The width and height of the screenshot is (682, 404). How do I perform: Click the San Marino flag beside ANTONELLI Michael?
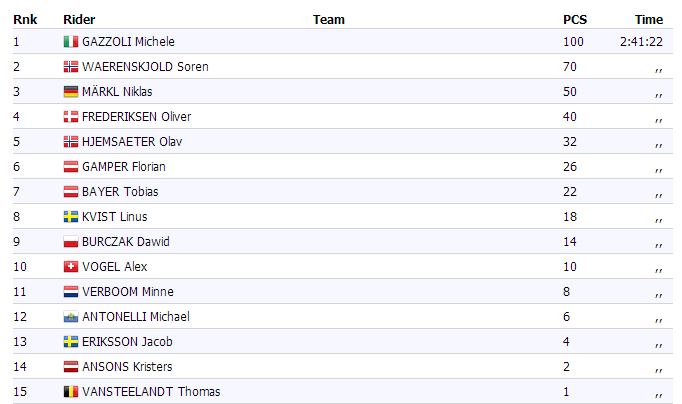[70, 317]
